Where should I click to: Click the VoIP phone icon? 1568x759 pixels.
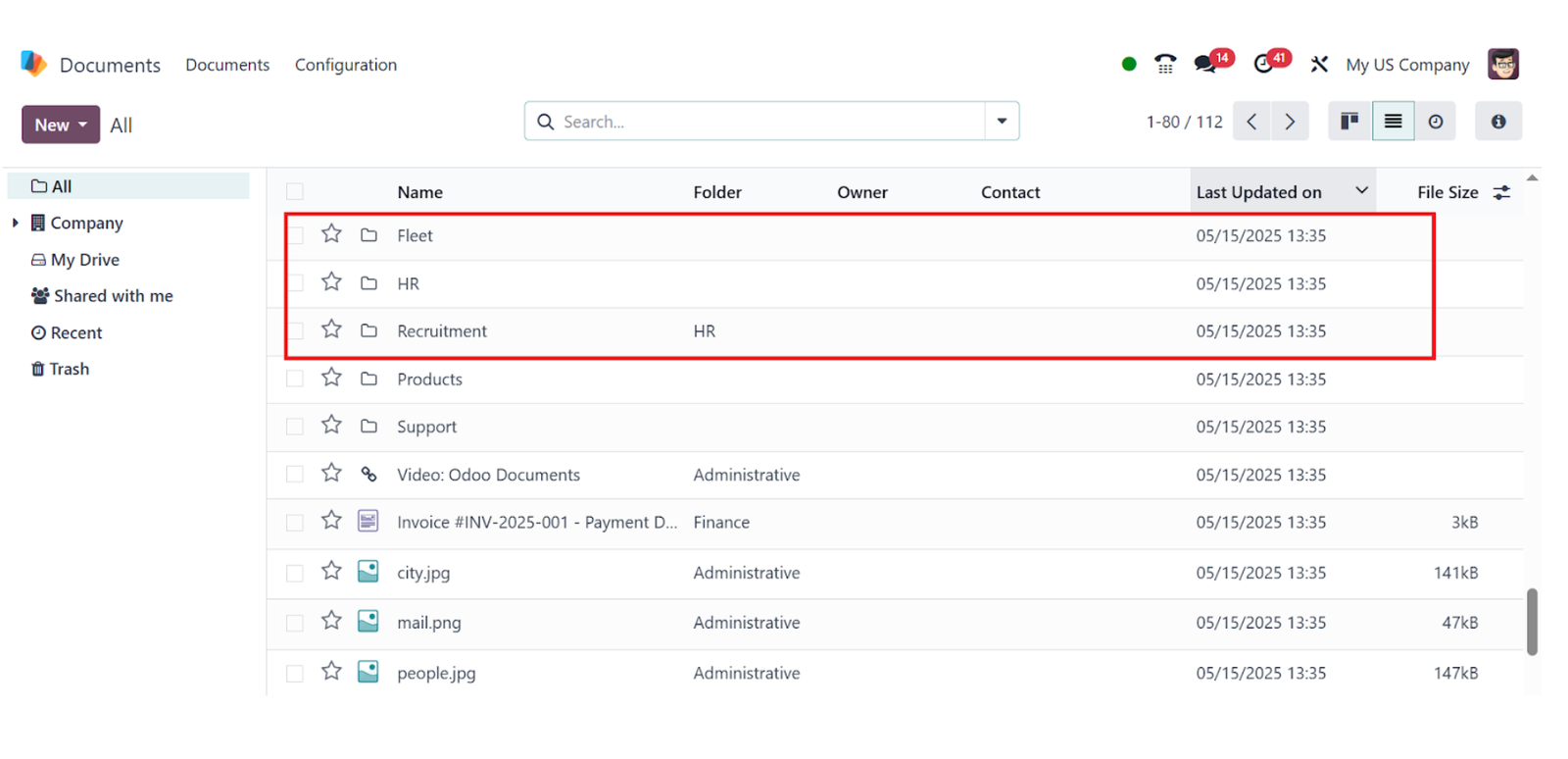tap(1165, 65)
